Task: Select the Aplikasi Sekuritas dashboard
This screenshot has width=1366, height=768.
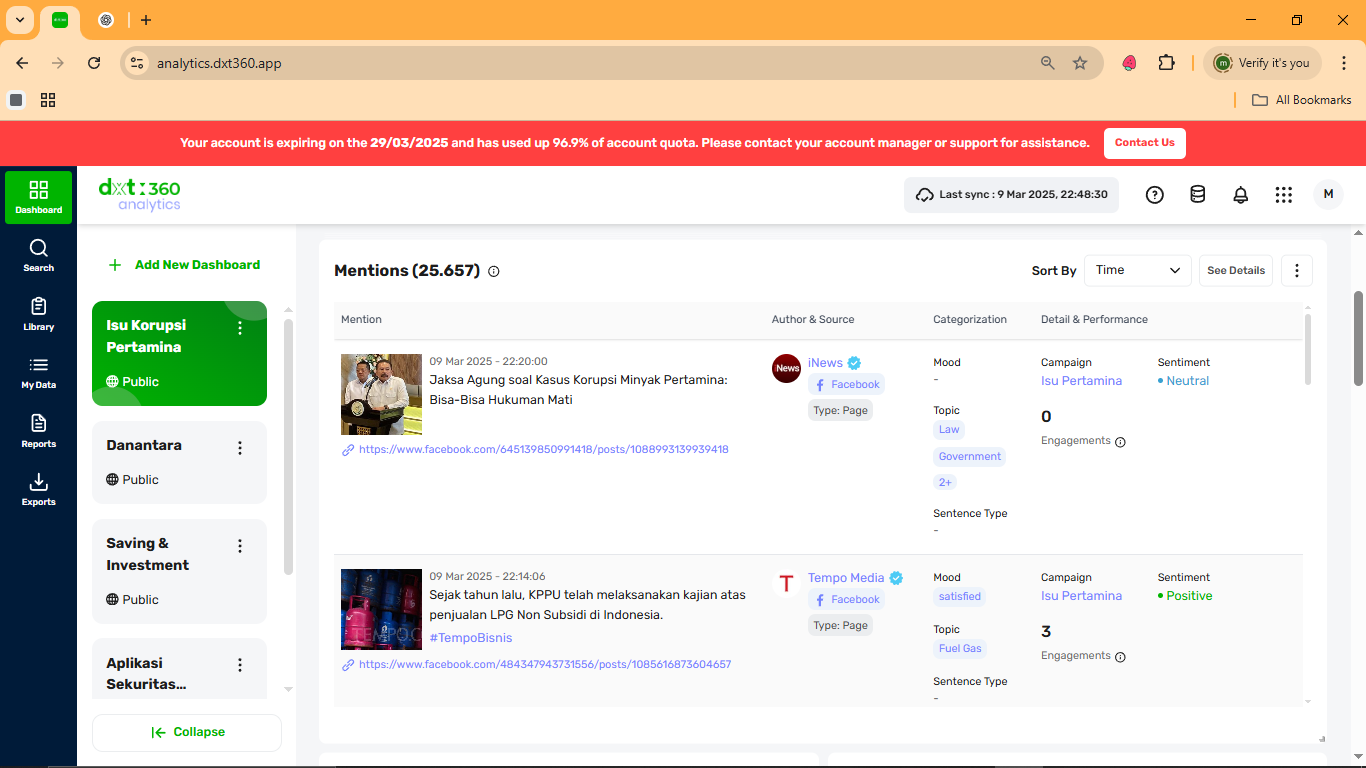Action: click(x=179, y=669)
